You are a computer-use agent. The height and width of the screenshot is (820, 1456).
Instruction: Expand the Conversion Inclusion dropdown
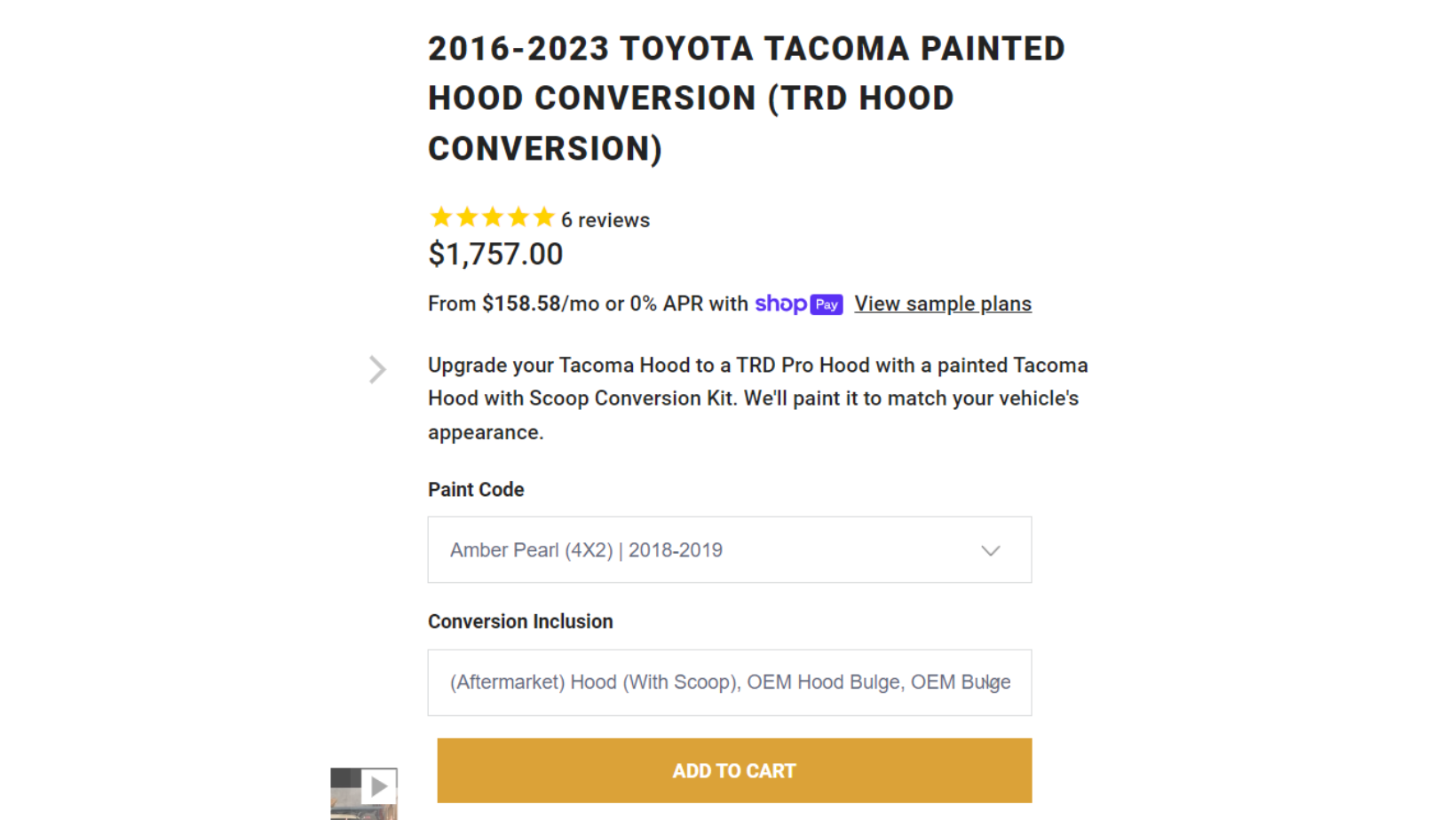pos(729,682)
